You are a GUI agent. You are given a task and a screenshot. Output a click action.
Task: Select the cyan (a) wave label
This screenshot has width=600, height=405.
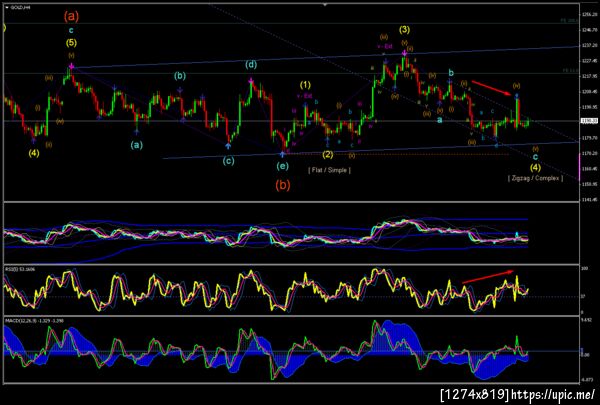coord(137,145)
